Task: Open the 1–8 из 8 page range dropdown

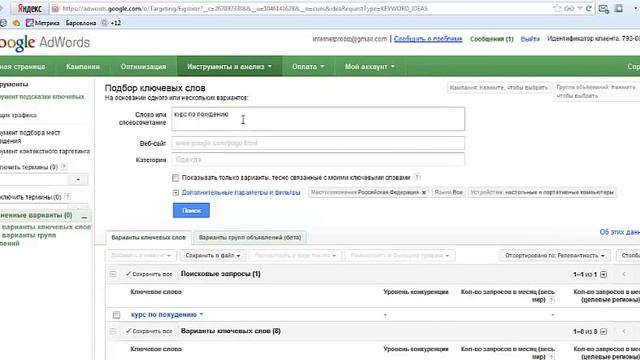Action: 604,331
